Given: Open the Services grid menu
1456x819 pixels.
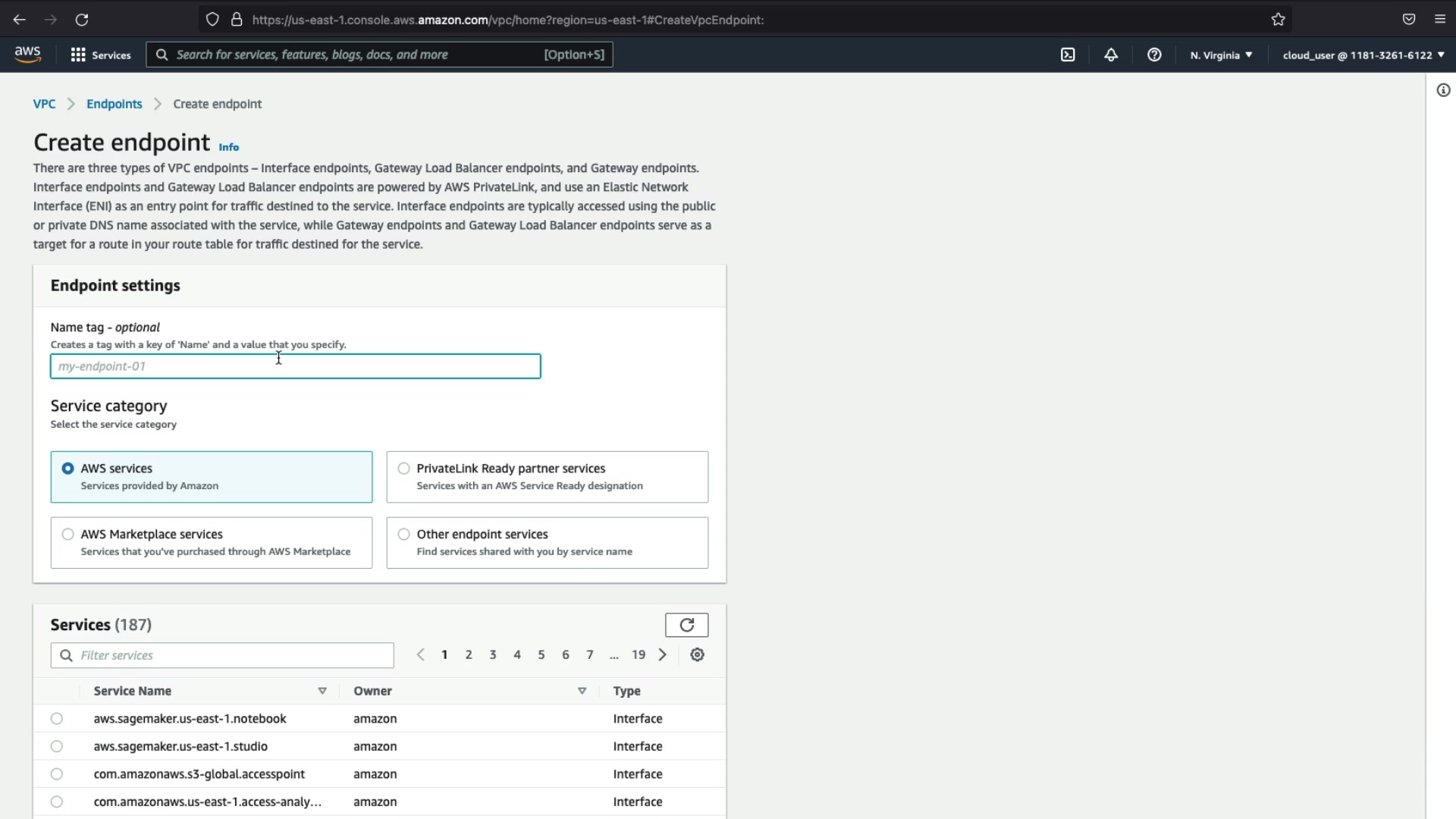Looking at the screenshot, I should (x=100, y=55).
